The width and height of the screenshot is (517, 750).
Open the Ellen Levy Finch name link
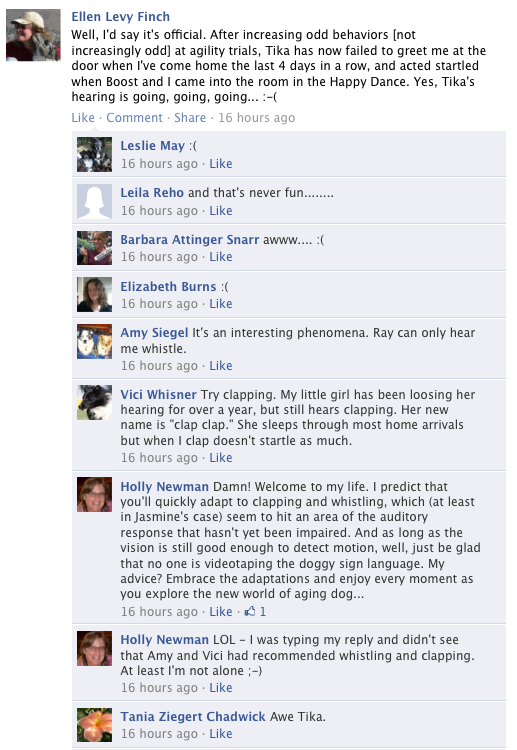point(121,17)
